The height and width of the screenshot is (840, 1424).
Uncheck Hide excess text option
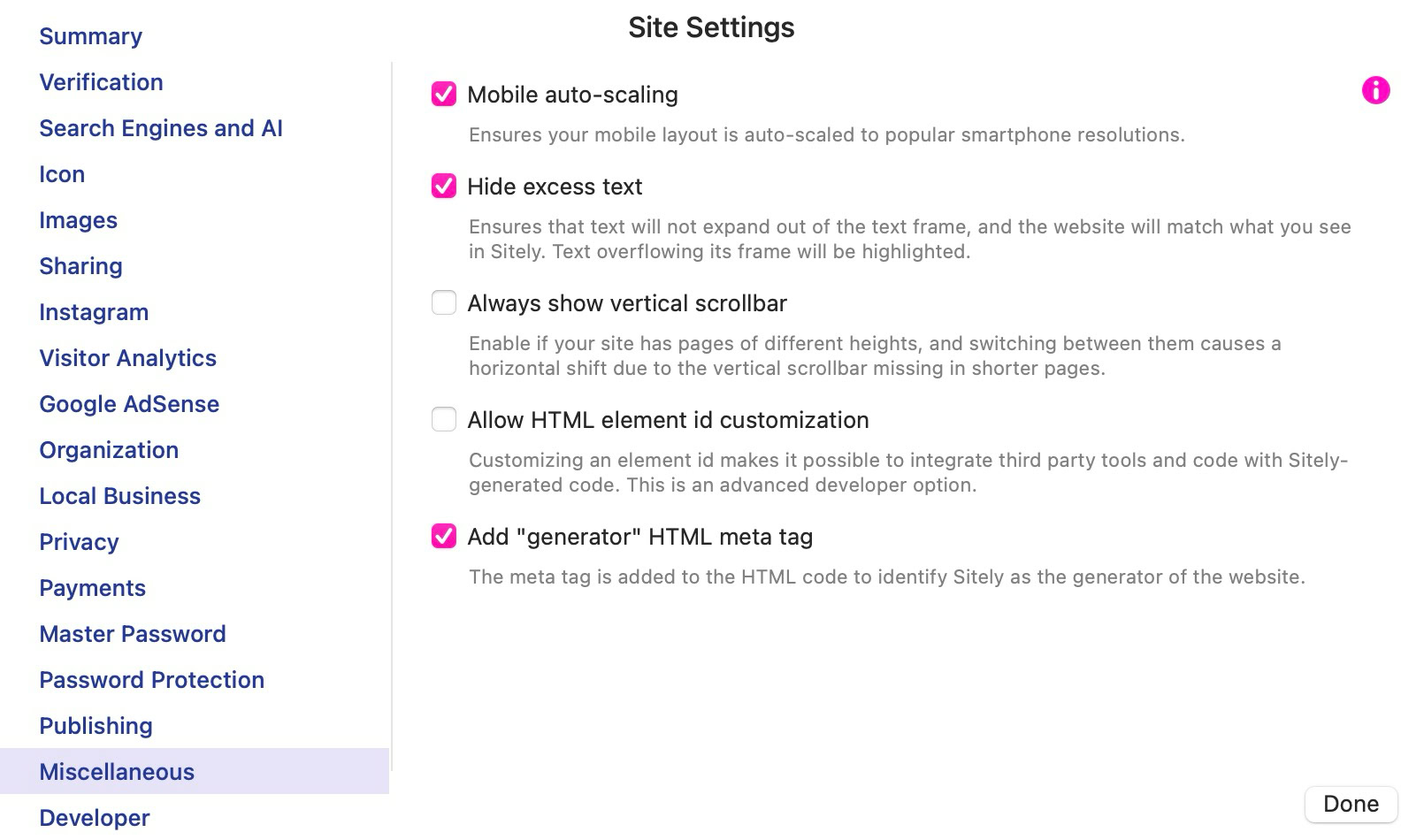point(444,186)
